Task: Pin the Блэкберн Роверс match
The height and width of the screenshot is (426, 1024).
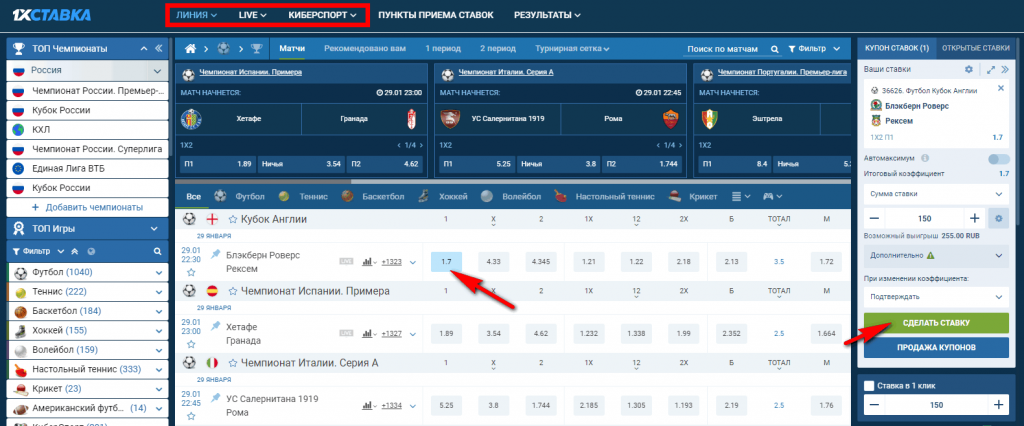Action: point(216,255)
